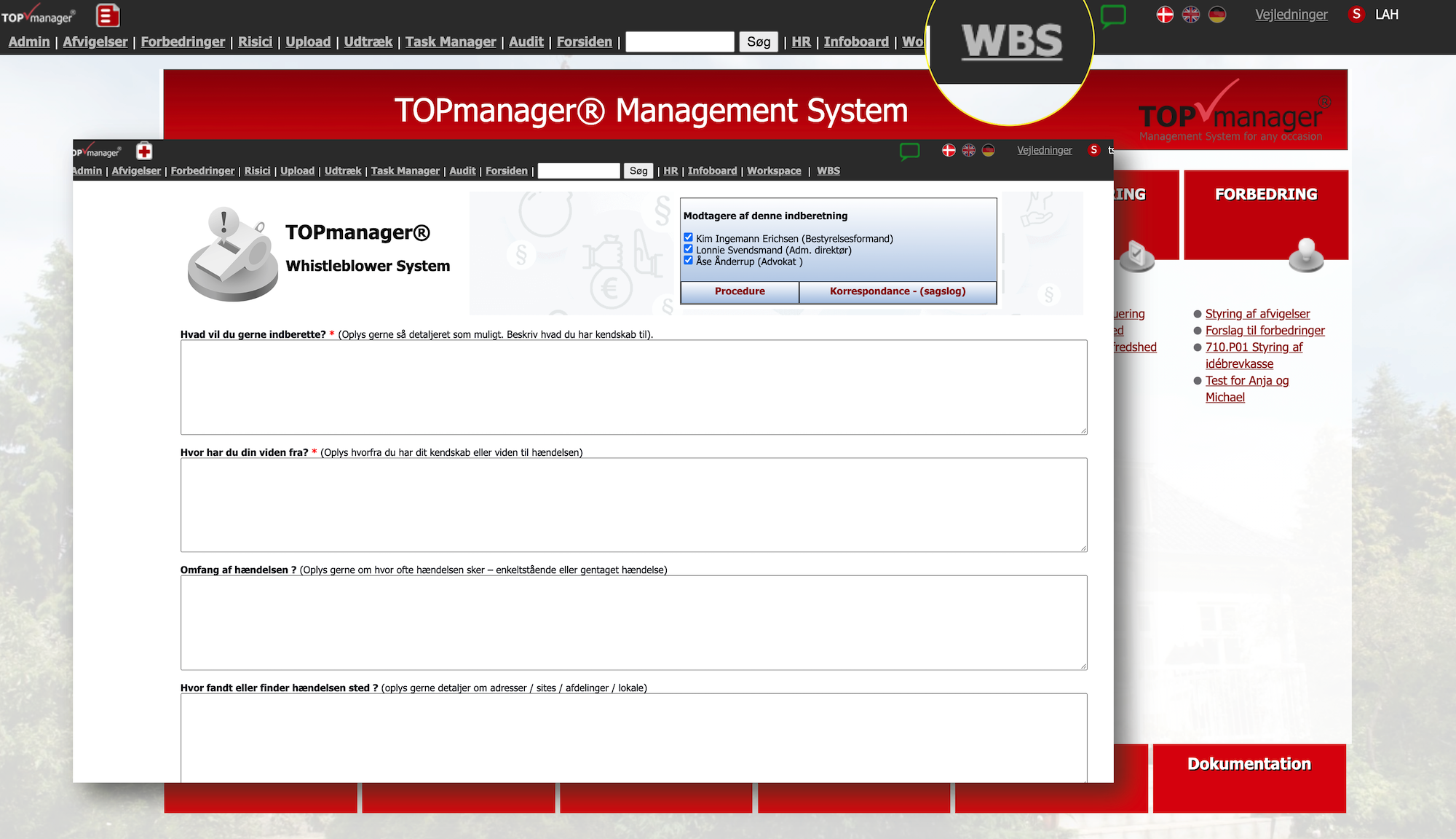Open Korrespondance - (sagslog) tab
Image resolution: width=1456 pixels, height=839 pixels.
click(898, 291)
